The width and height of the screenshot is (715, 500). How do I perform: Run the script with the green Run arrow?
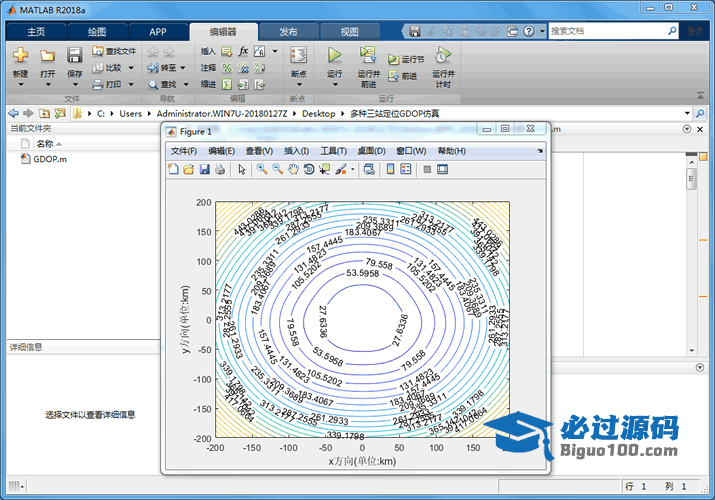click(x=334, y=55)
